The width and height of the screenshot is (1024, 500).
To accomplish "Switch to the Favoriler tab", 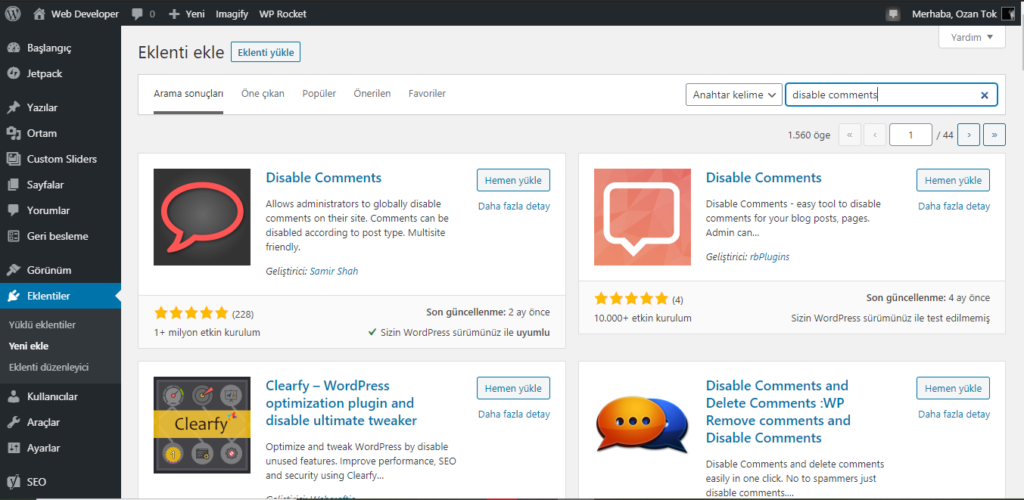I will [427, 94].
